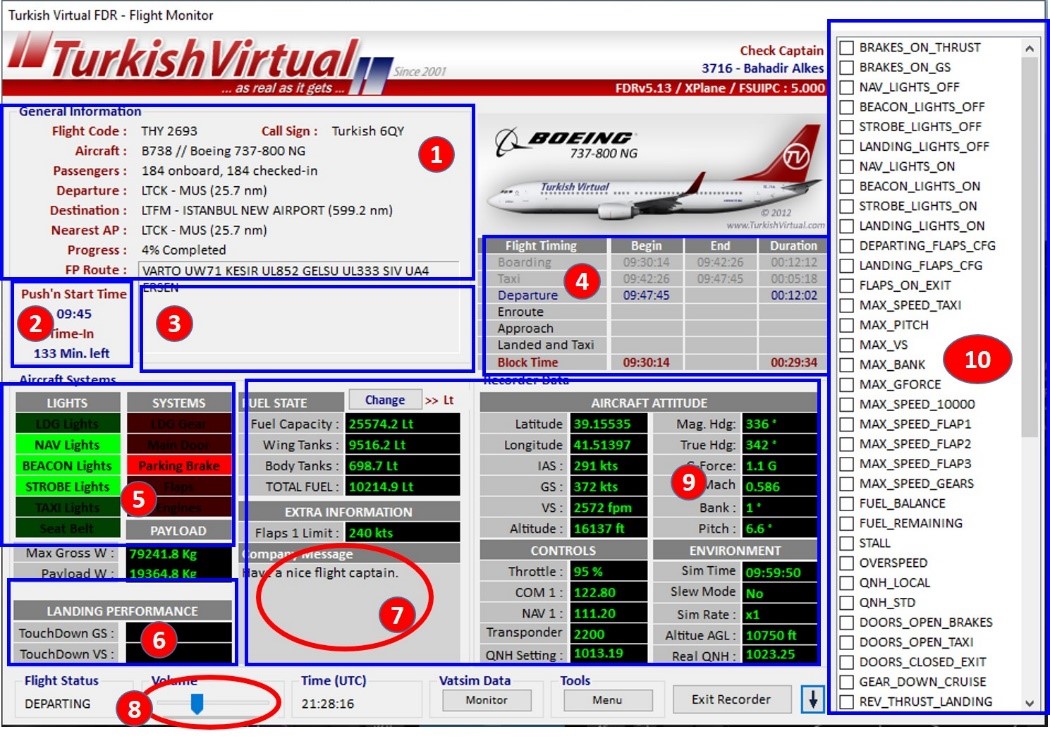Check the MAX_PITCH box
The width and height of the screenshot is (1050, 741).
[x=847, y=325]
